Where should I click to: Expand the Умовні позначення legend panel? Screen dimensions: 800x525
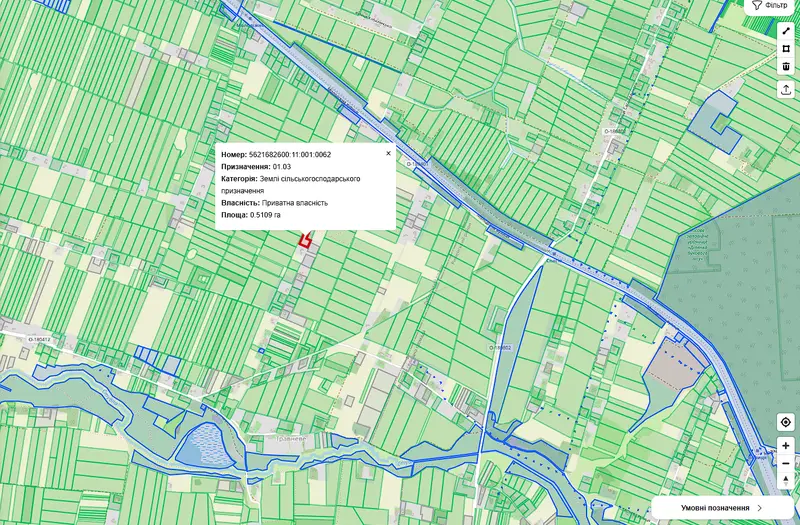pyautogui.click(x=722, y=508)
